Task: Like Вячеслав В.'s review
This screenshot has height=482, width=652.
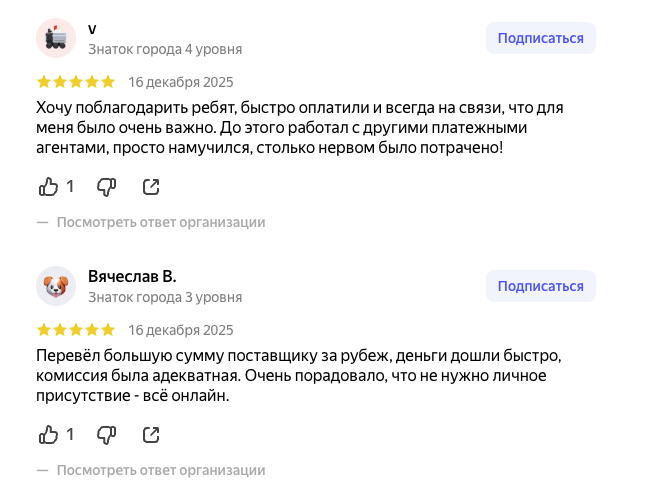Action: click(x=49, y=434)
